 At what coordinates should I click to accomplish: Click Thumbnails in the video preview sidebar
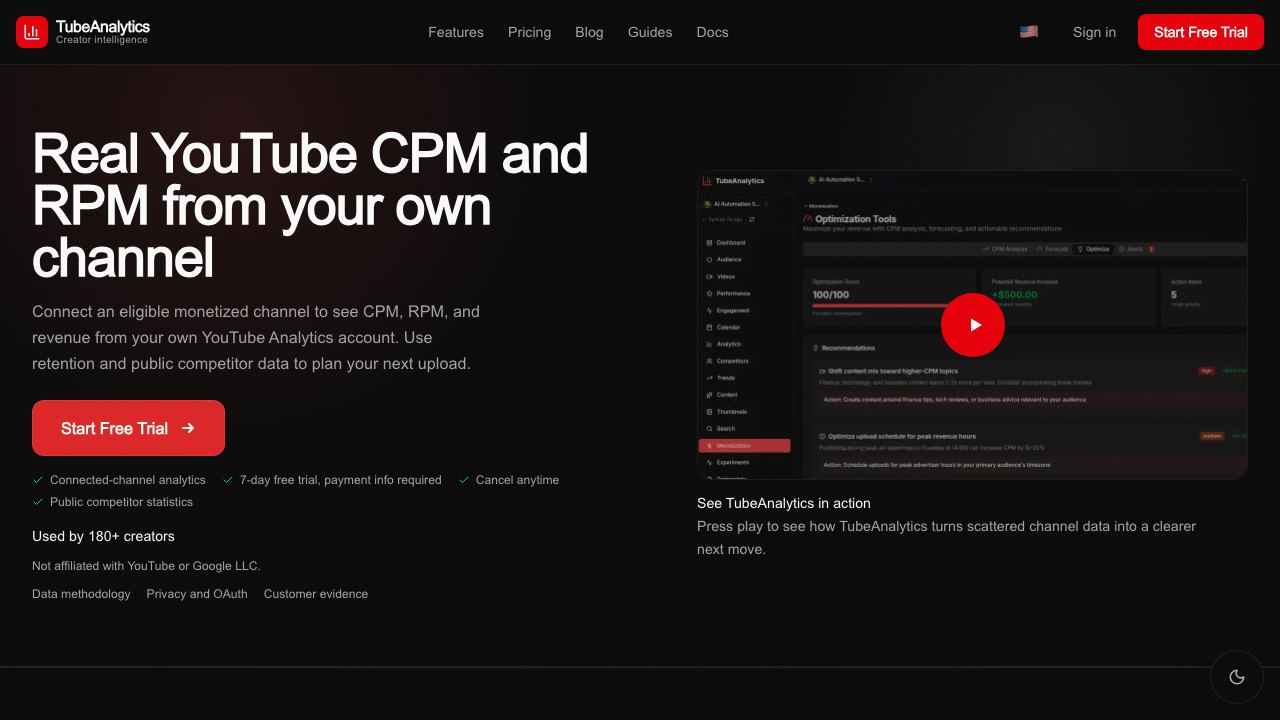pyautogui.click(x=731, y=412)
